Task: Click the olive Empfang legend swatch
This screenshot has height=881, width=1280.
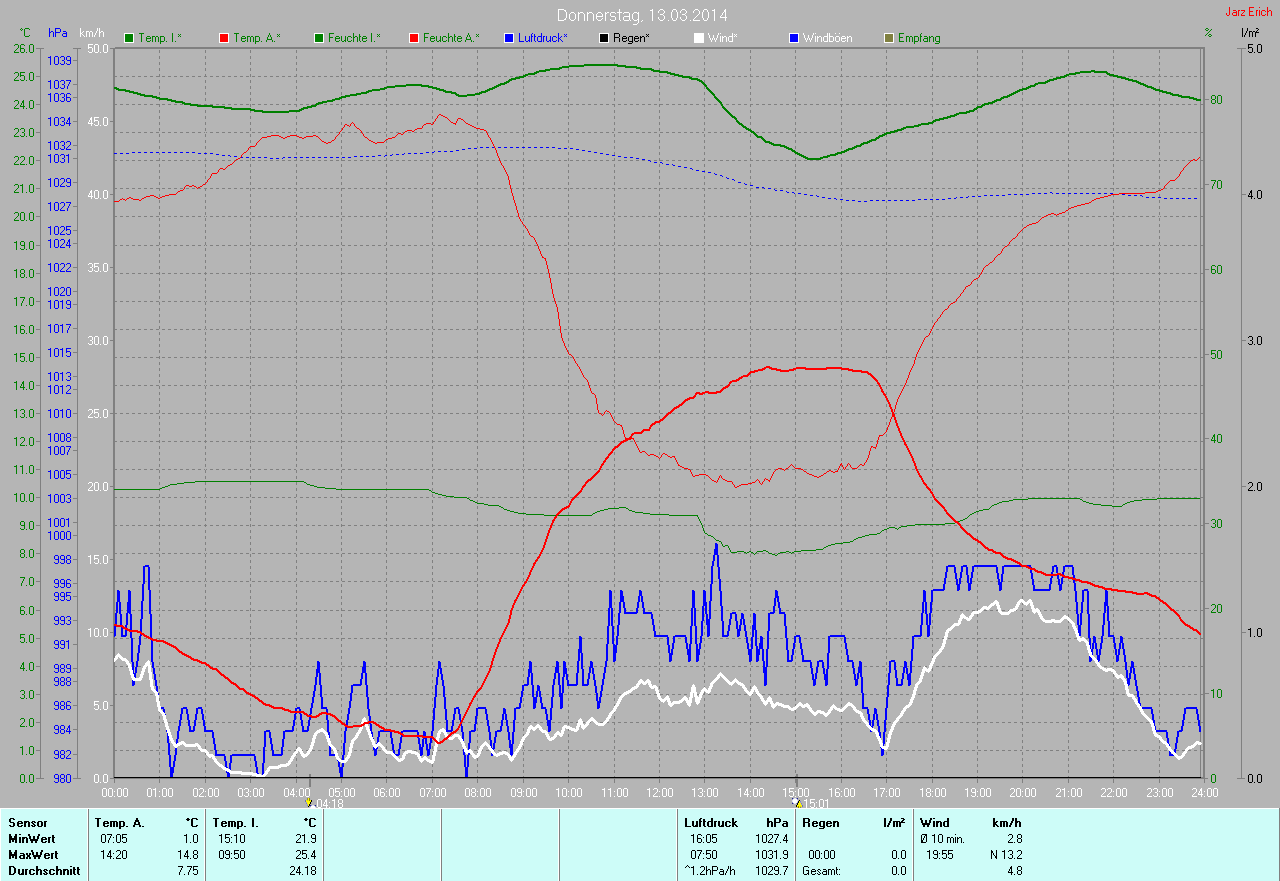Action: point(889,38)
